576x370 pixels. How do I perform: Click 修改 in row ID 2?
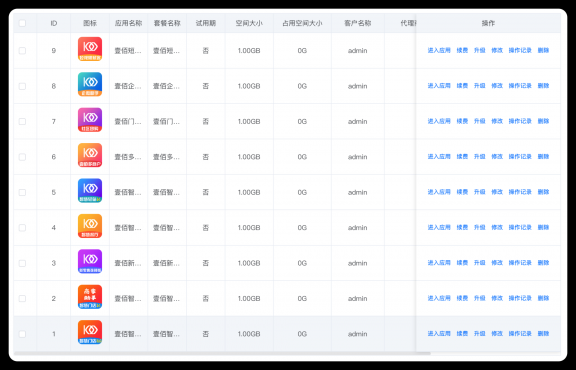coord(497,298)
